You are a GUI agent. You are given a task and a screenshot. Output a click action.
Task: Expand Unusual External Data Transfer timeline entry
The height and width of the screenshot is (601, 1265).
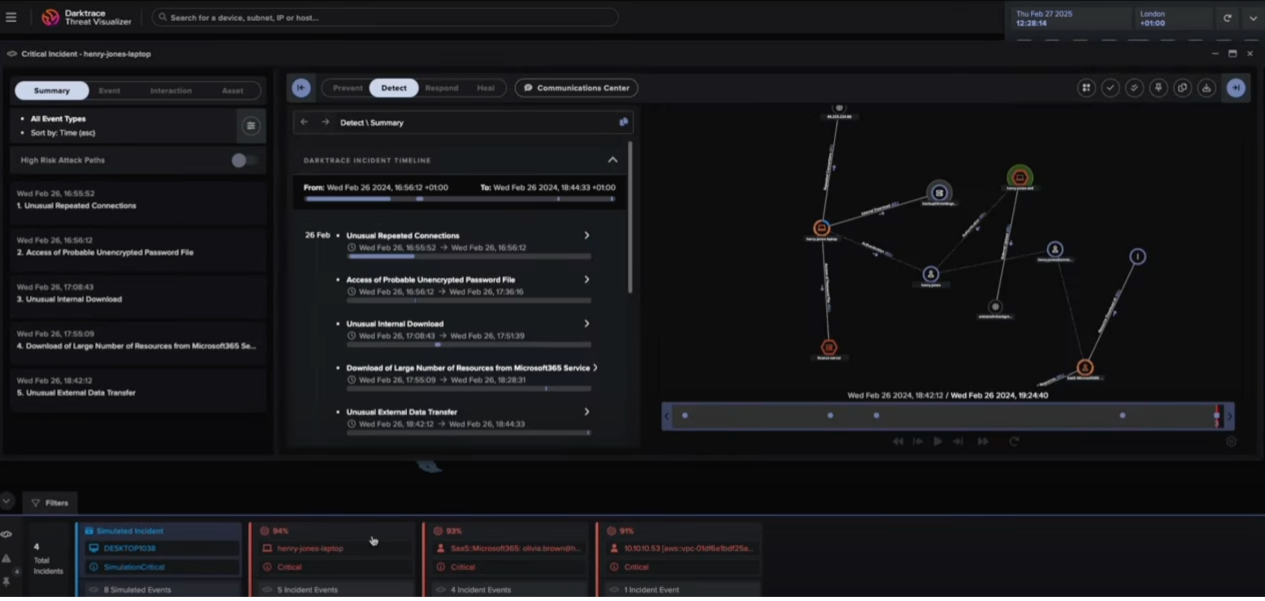tap(587, 412)
